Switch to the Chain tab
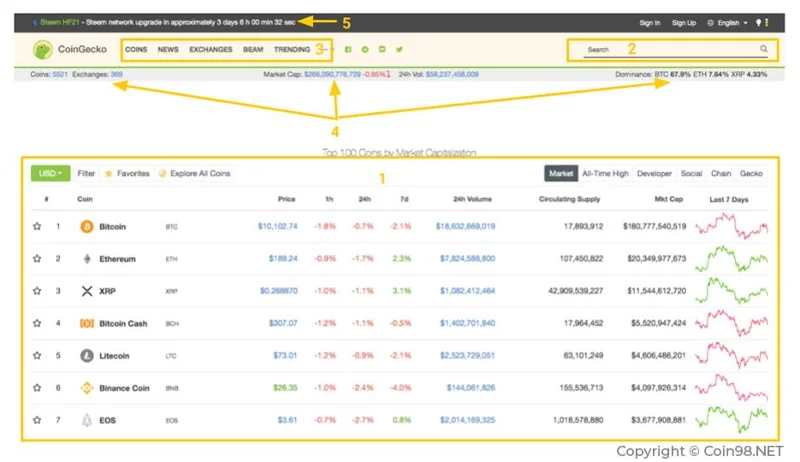 (721, 173)
